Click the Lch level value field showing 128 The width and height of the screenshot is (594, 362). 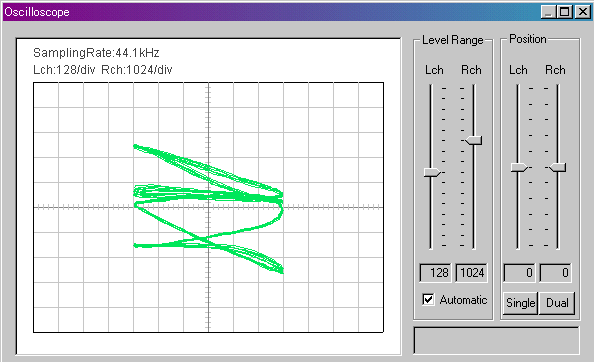coord(435,273)
